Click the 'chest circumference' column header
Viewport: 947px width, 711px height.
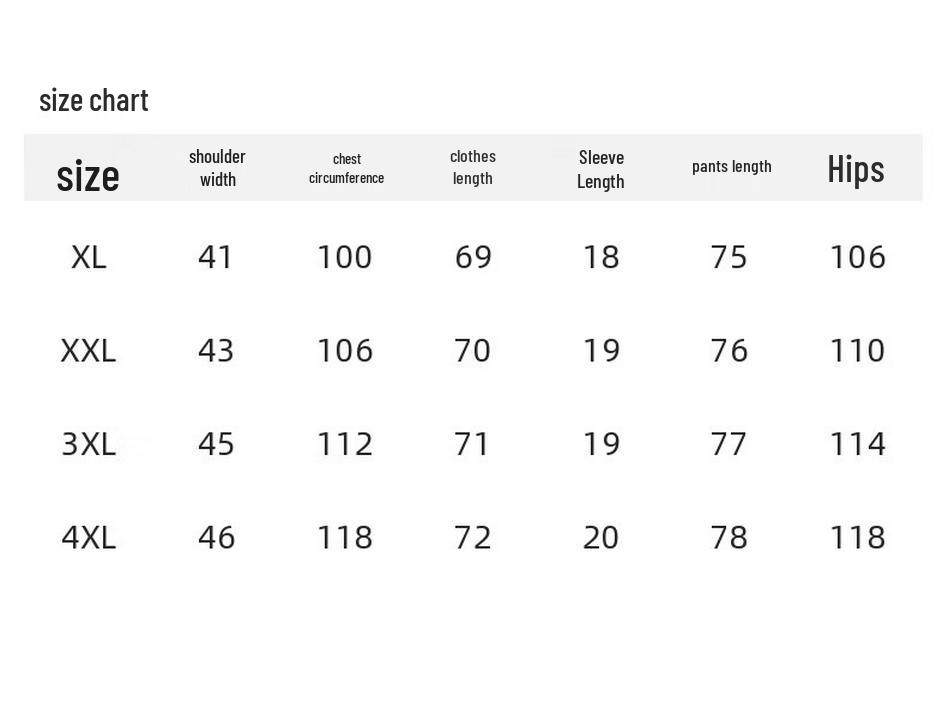tap(346, 168)
